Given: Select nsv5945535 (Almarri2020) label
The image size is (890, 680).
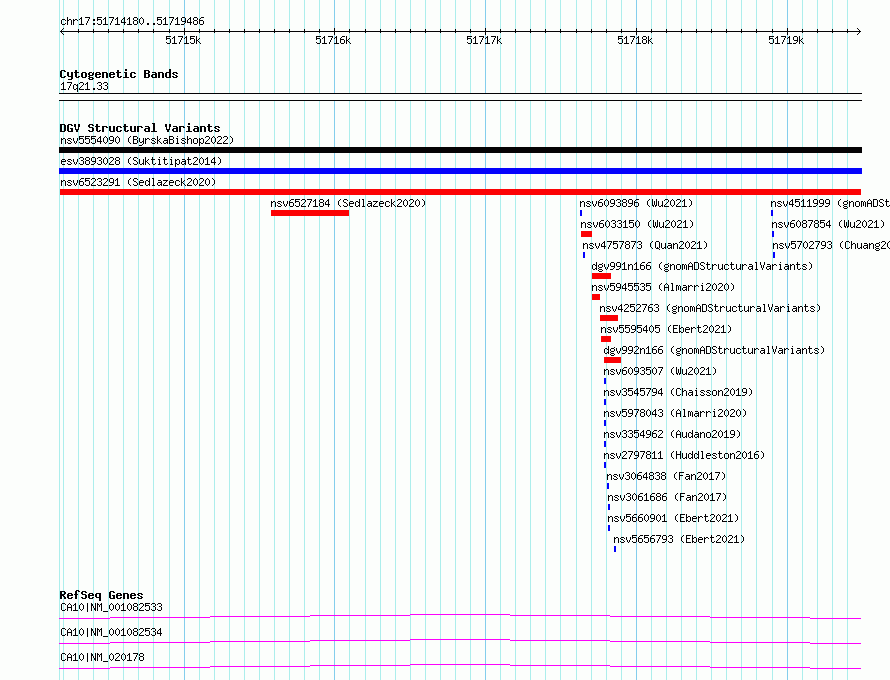Looking at the screenshot, I should pos(663,287).
